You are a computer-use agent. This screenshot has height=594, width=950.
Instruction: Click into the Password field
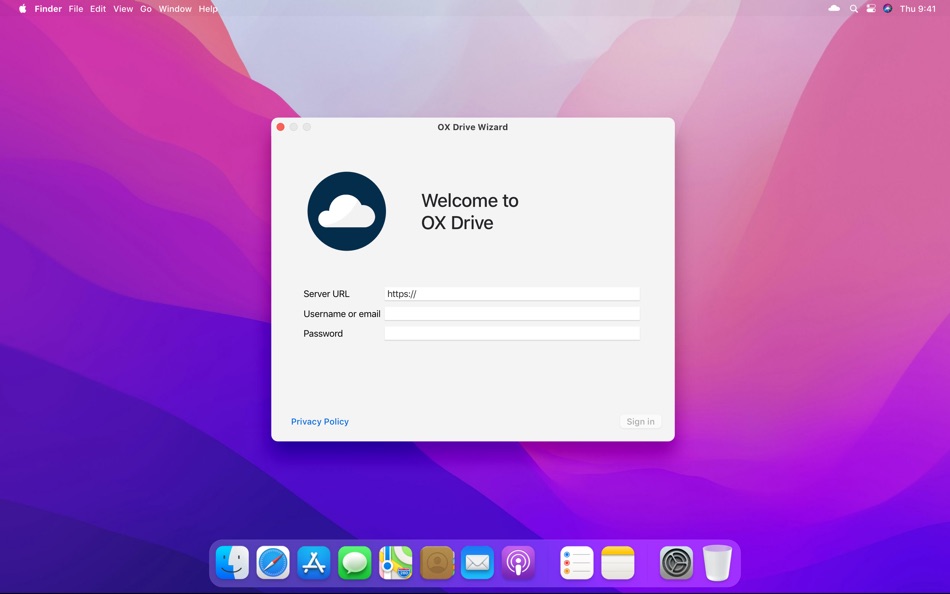(x=512, y=333)
